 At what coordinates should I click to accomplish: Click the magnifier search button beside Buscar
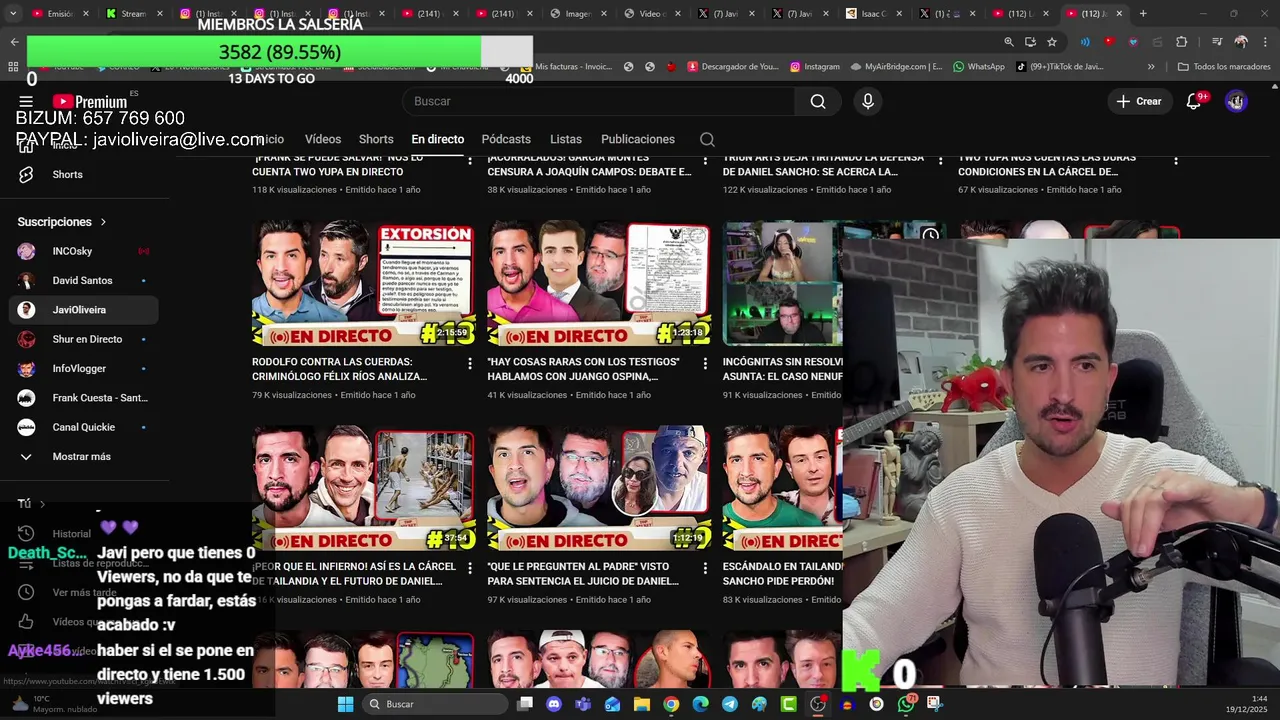(818, 101)
